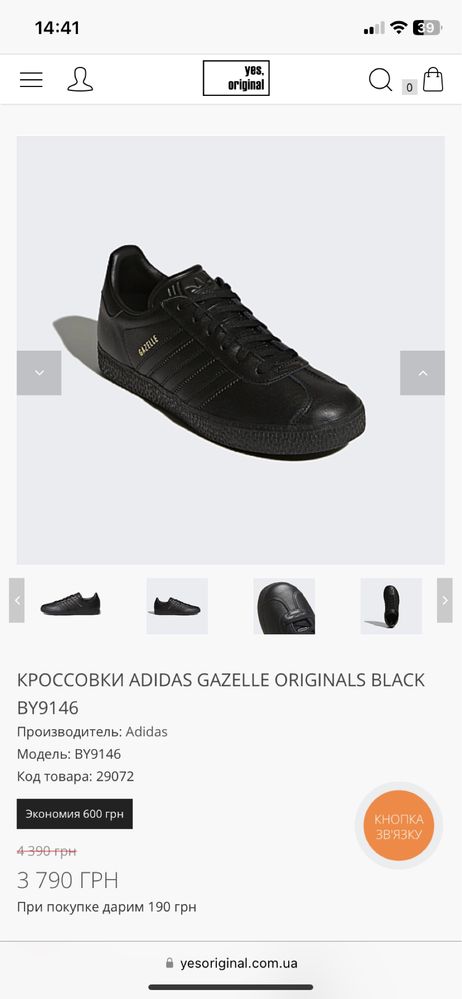Open the shopping bag cart

tap(433, 79)
